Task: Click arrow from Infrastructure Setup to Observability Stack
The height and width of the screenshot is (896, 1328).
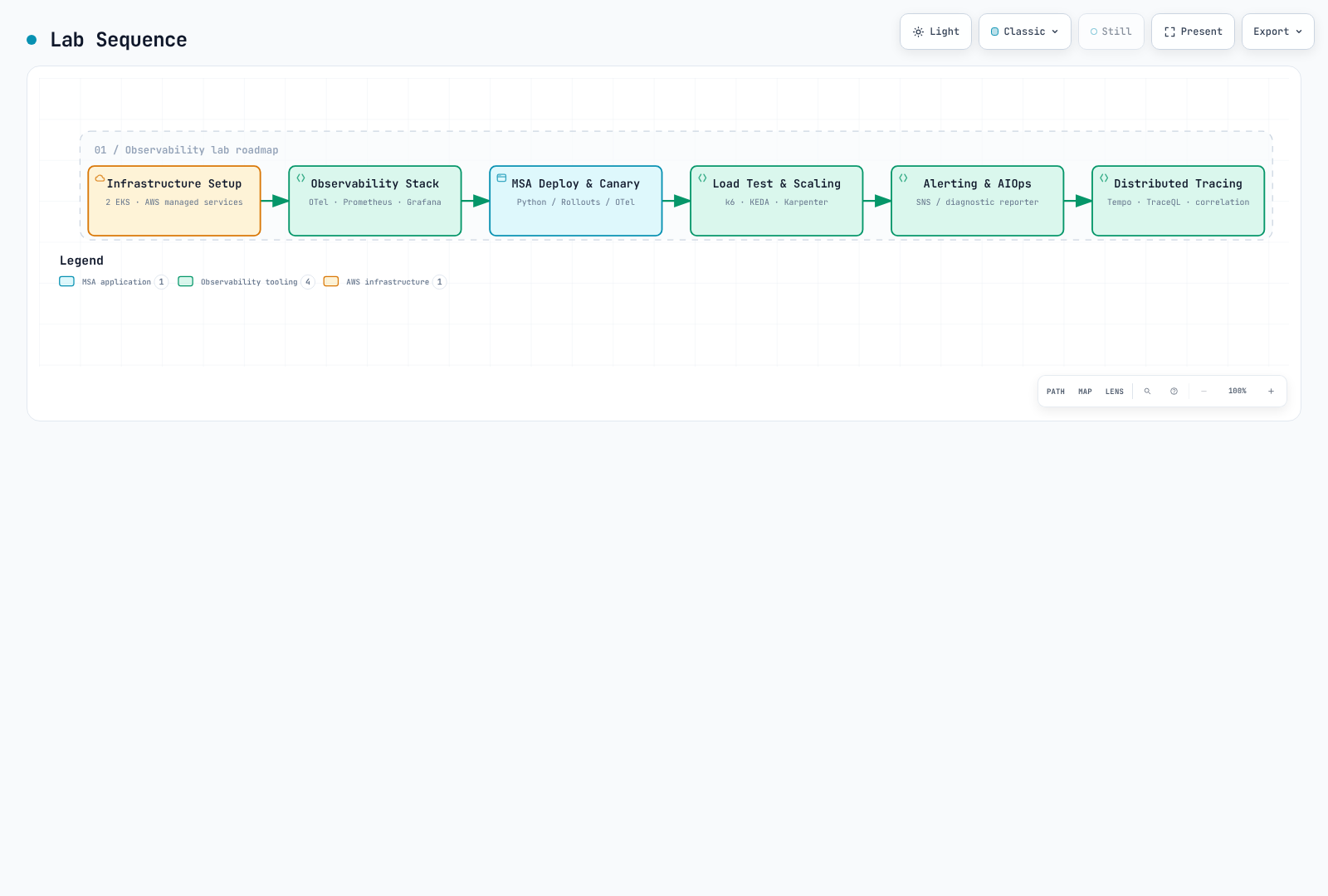Action: [x=275, y=201]
